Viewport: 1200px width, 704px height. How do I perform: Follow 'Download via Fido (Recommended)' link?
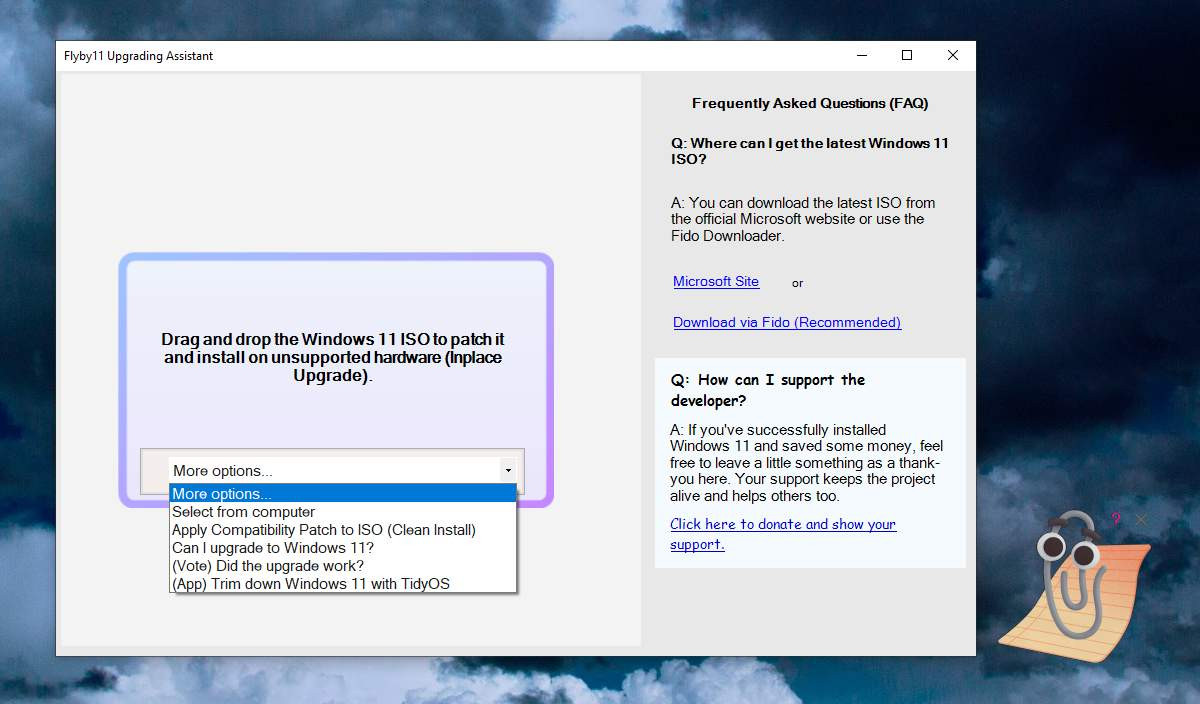pos(787,322)
